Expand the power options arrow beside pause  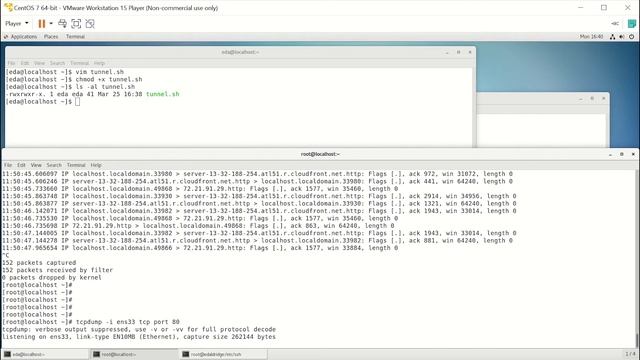(x=51, y=24)
